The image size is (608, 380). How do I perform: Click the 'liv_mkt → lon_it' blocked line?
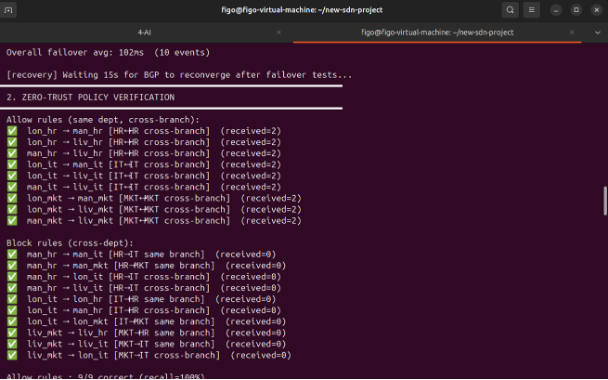149,356
